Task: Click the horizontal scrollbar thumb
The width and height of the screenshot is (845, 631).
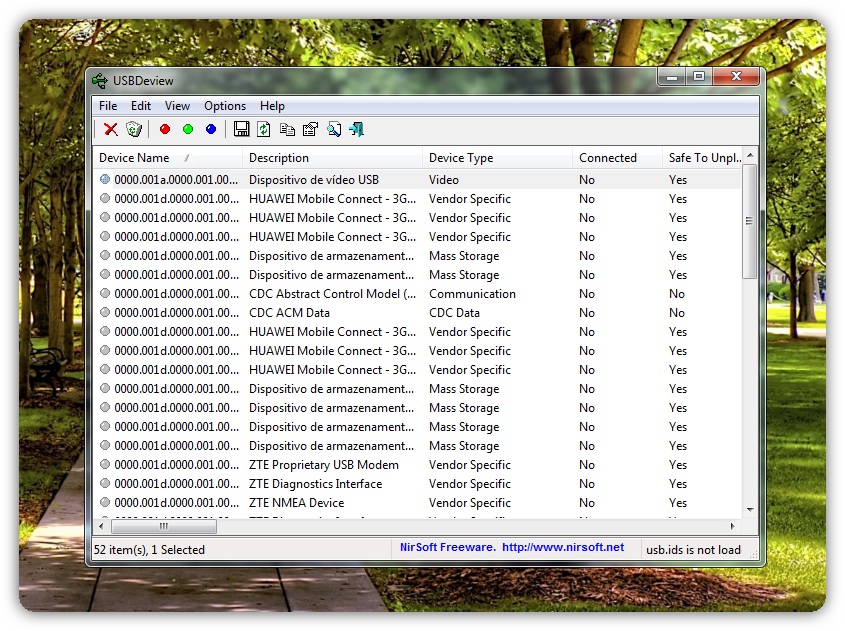Action: coord(164,526)
